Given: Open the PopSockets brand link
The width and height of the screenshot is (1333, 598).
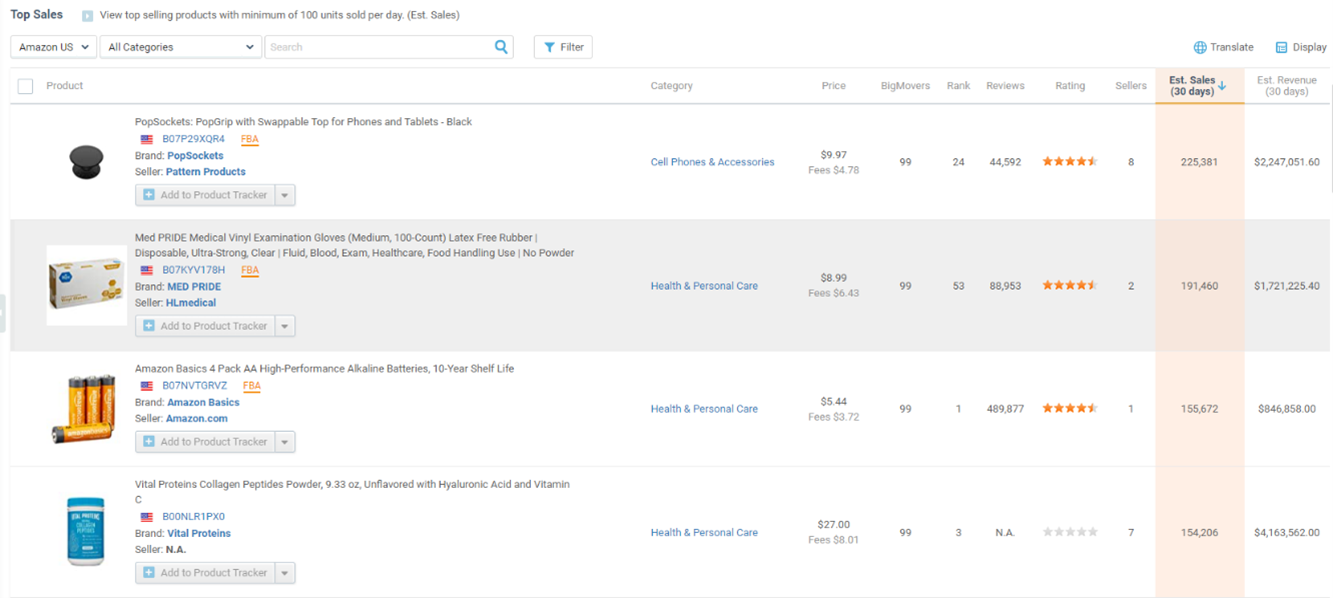Looking at the screenshot, I should click(195, 156).
